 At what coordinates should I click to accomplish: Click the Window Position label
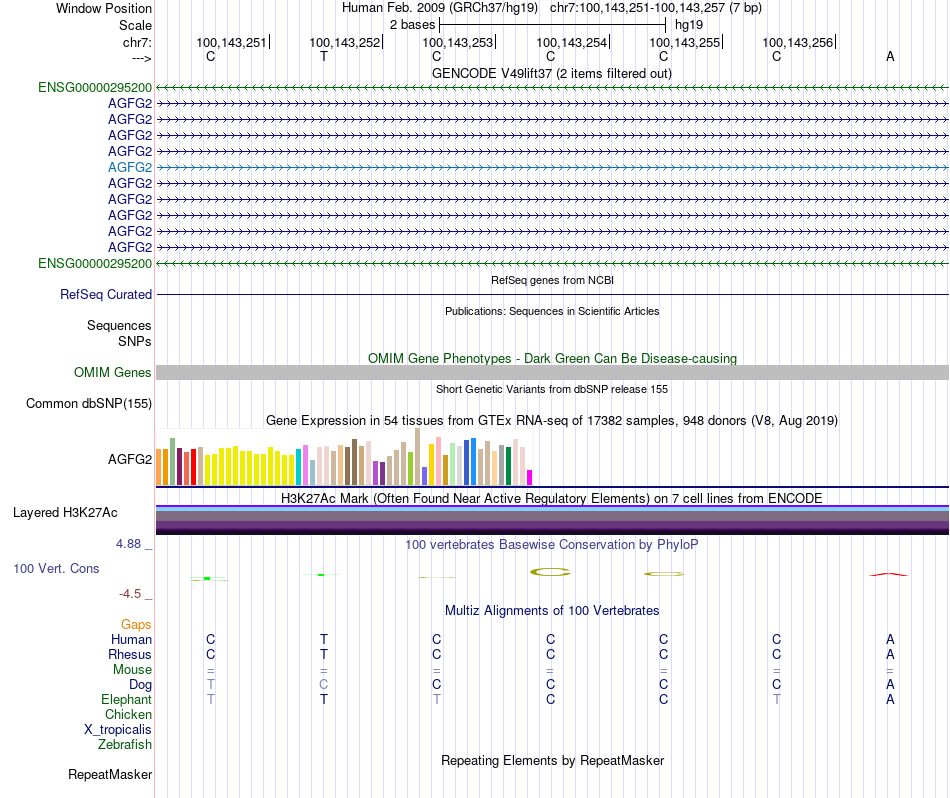(104, 8)
